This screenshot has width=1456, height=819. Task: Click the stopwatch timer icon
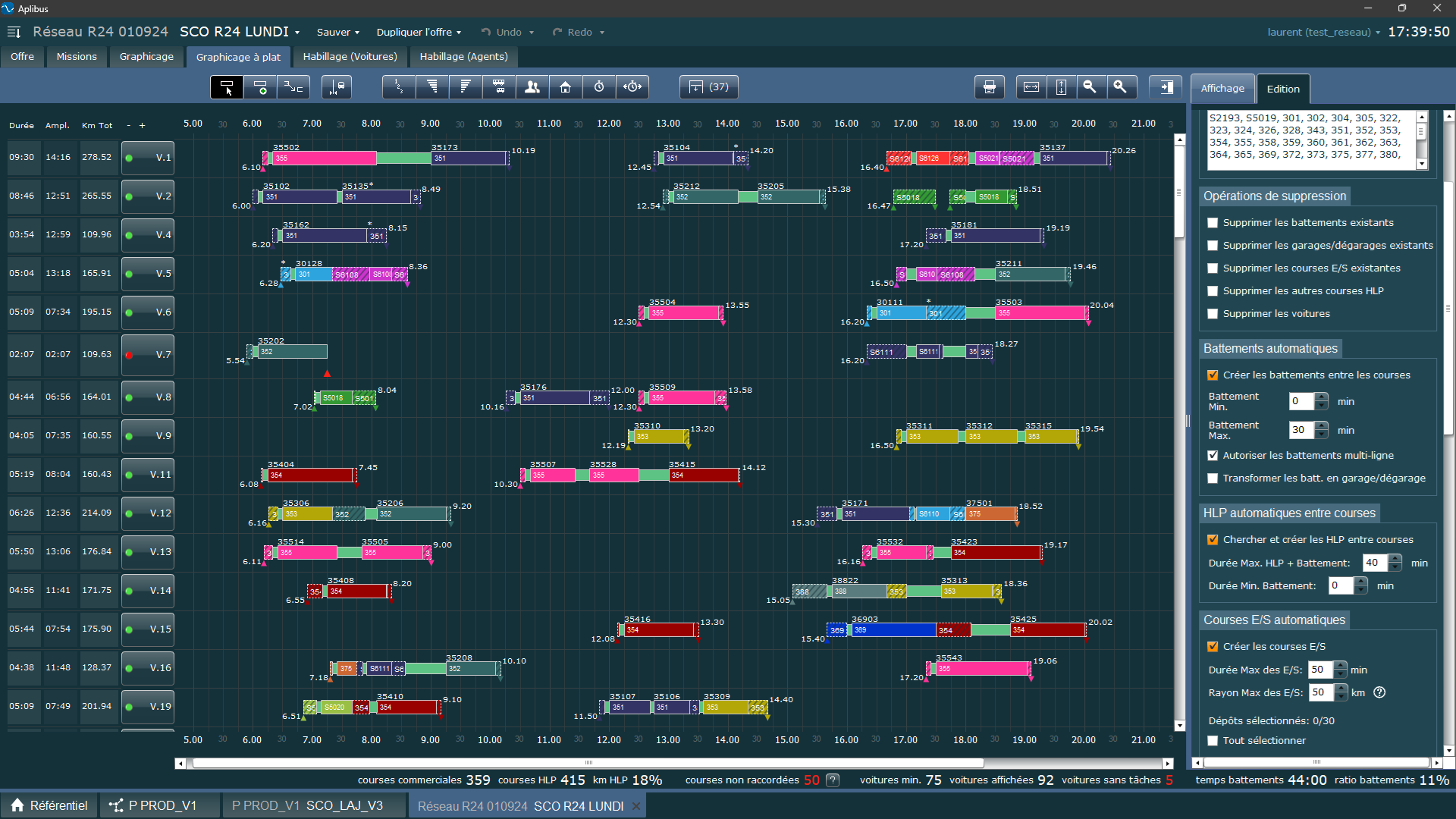point(599,87)
